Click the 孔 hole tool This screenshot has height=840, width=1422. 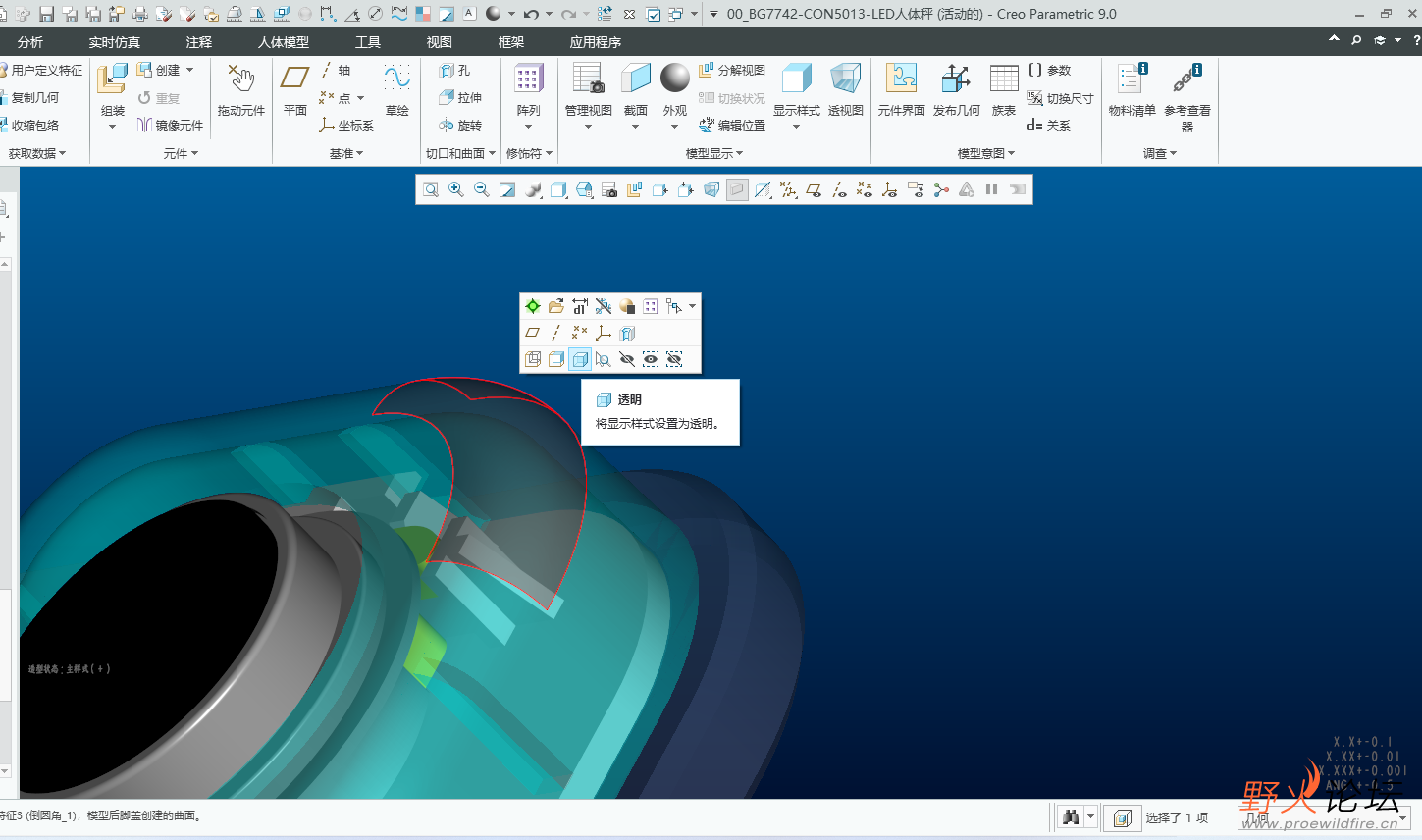click(454, 70)
